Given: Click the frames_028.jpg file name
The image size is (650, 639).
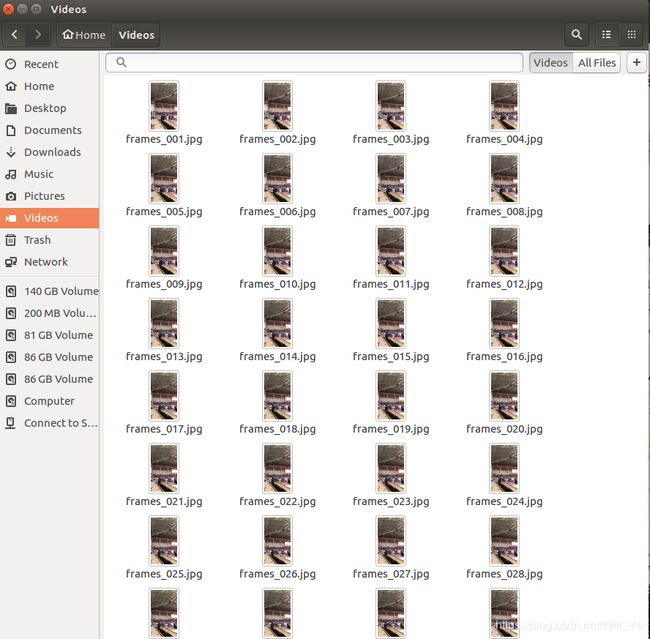Looking at the screenshot, I should point(504,574).
